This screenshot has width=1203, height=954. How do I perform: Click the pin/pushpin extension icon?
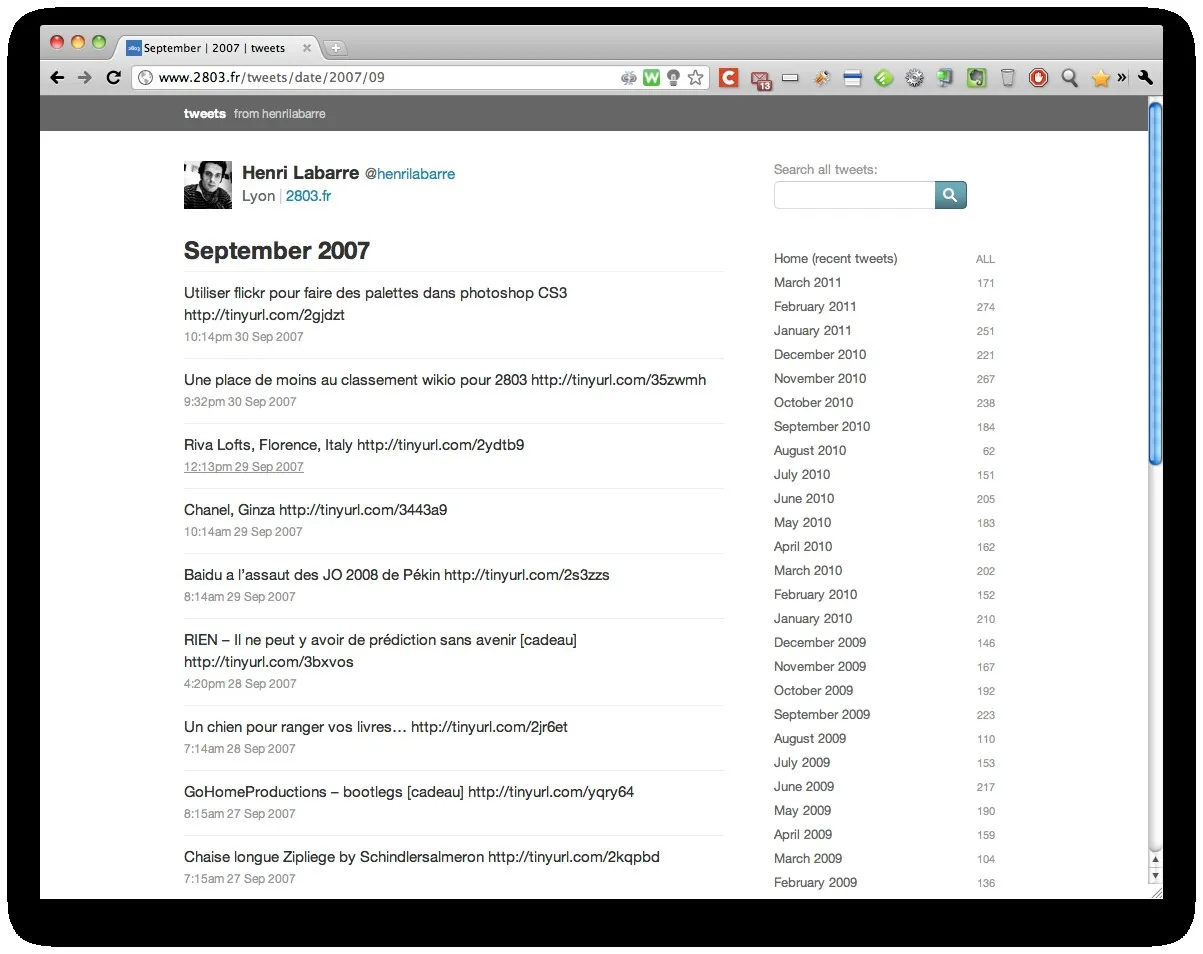821,77
